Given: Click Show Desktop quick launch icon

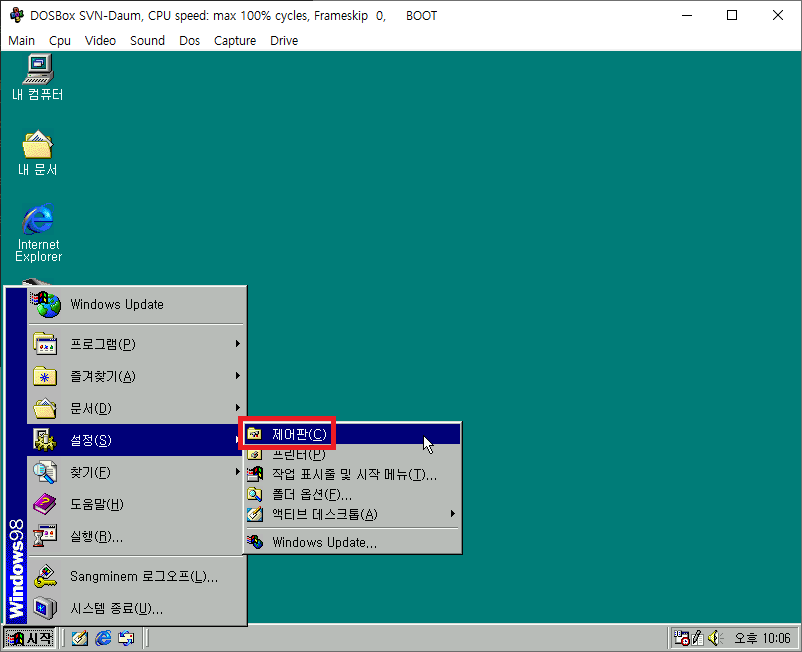Looking at the screenshot, I should [x=80, y=638].
